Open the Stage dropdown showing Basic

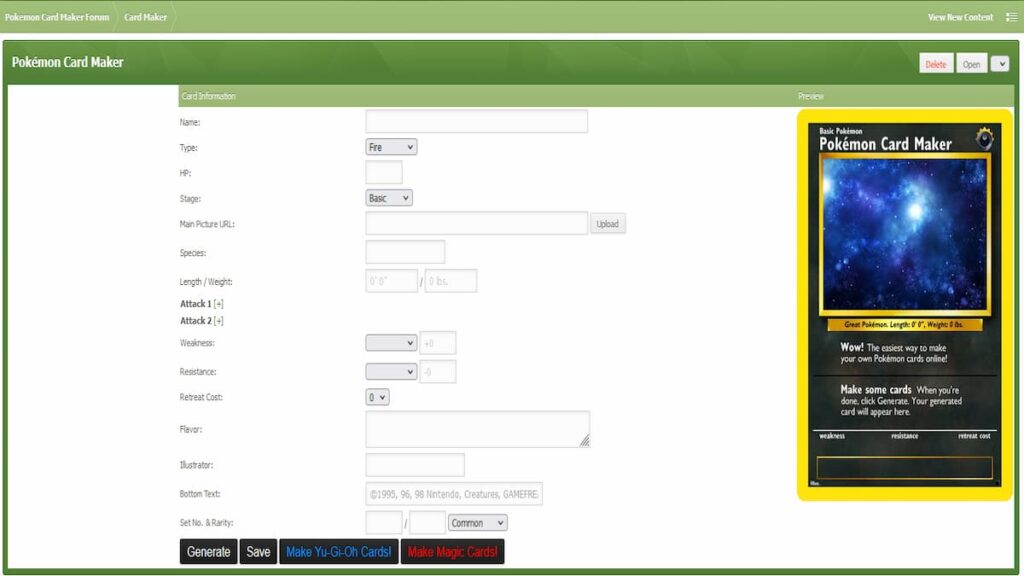coord(389,198)
